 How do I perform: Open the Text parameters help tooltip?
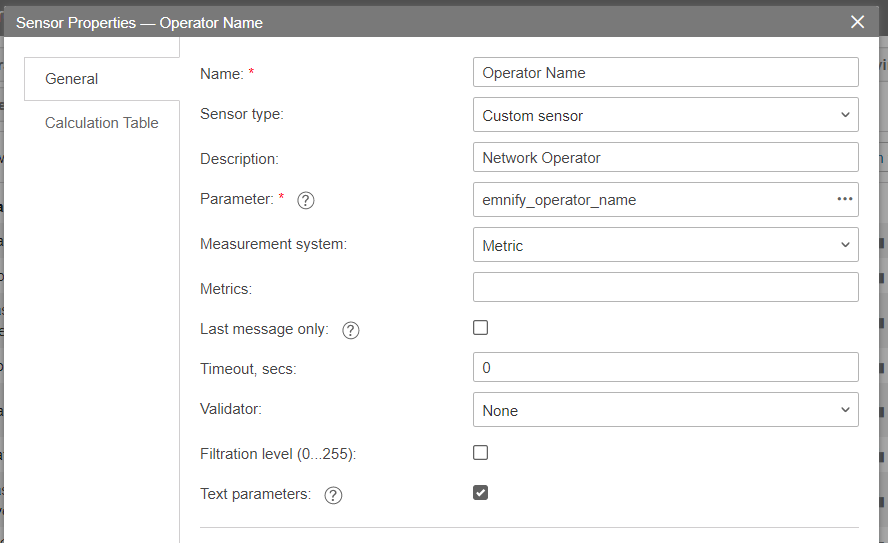click(333, 495)
